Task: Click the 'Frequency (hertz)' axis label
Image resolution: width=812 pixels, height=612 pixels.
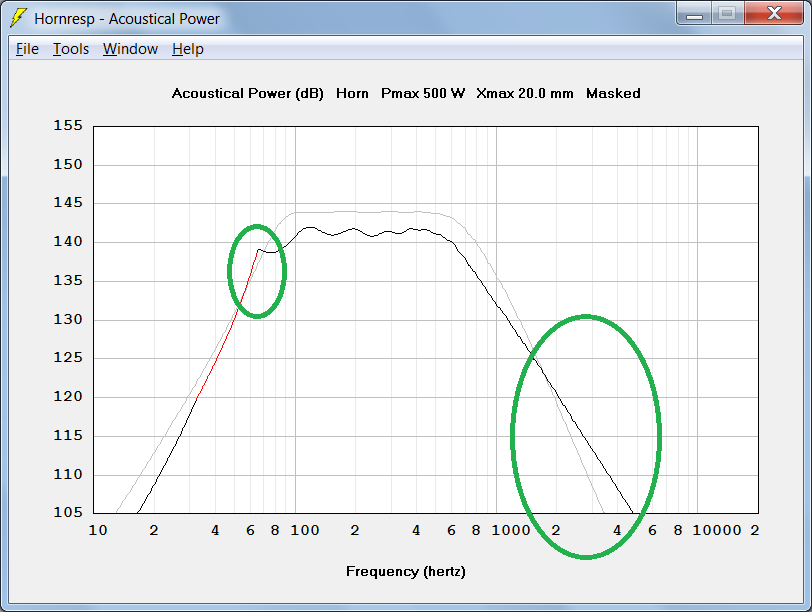Action: 405,572
